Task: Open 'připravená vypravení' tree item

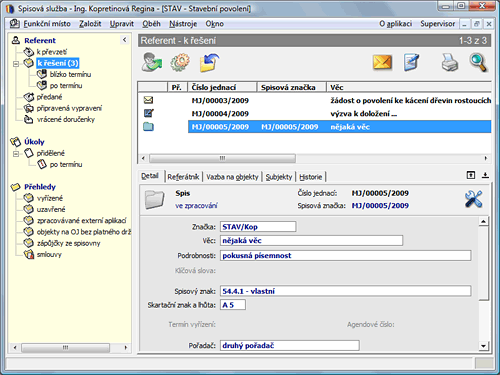Action: tap(69, 108)
